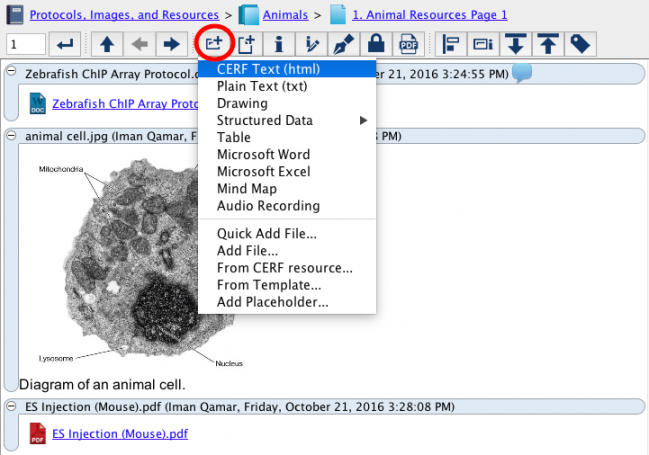649x455 pixels.
Task: Open the info (i) toolbar button
Action: pos(279,44)
